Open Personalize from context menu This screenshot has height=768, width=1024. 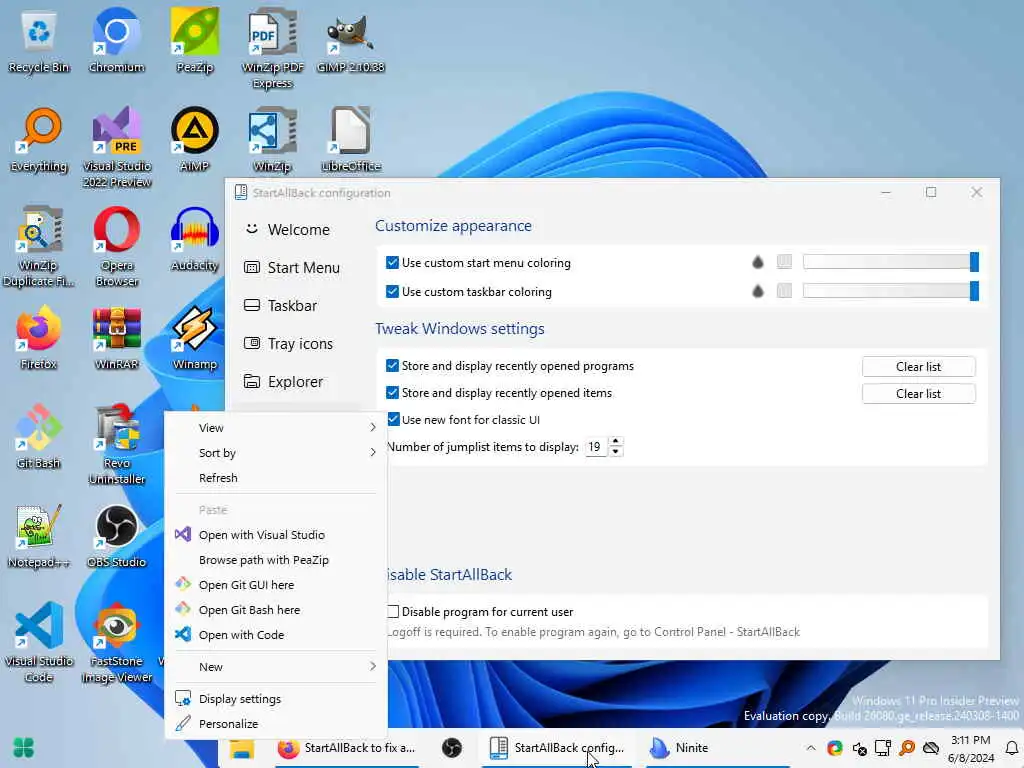click(276, 724)
